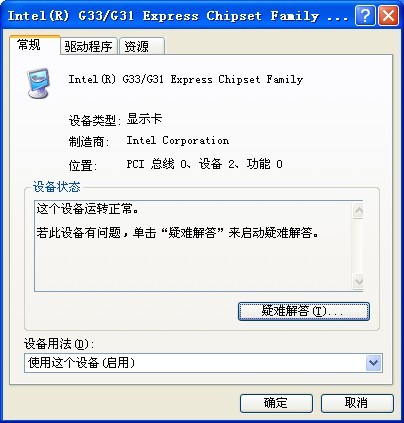Click the 疑难解答(T)... button

tap(304, 311)
